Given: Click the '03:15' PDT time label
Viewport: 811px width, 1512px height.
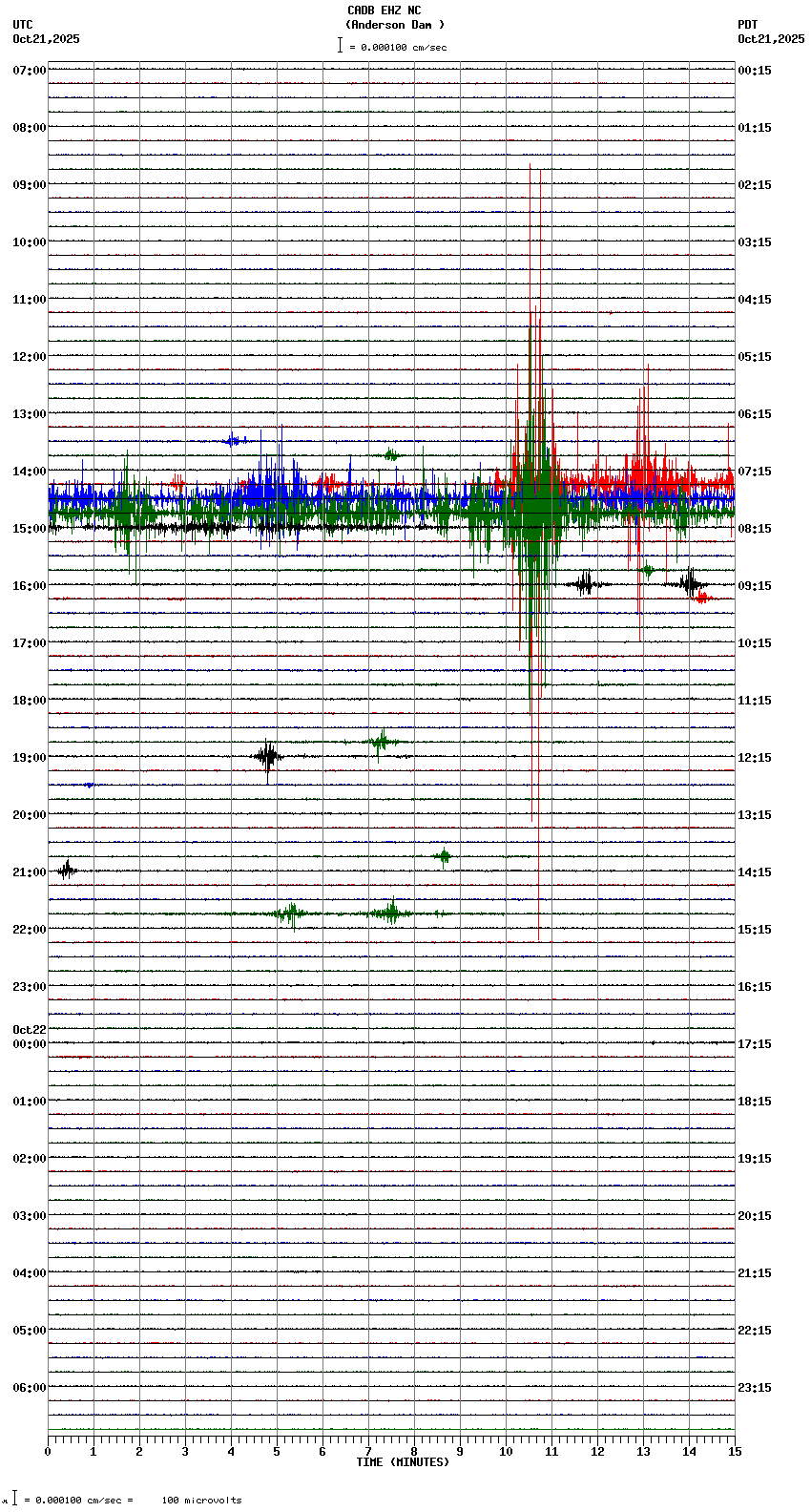Looking at the screenshot, I should tap(755, 242).
